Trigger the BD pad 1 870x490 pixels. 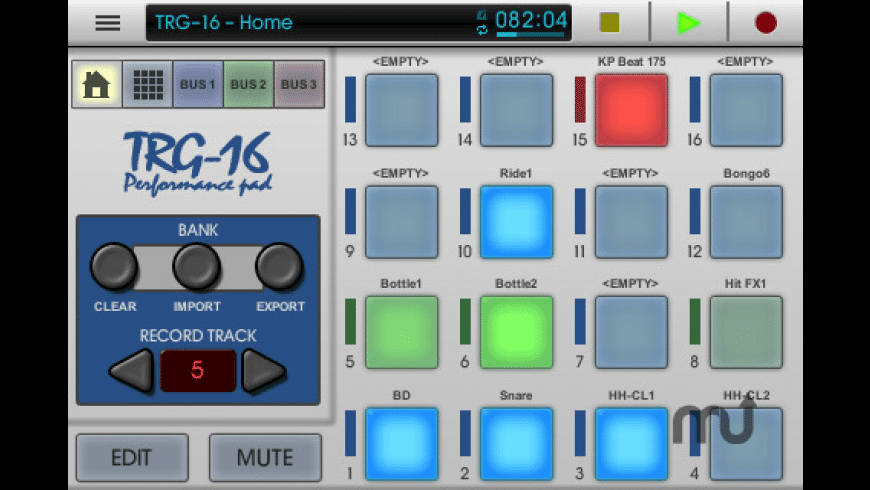[x=402, y=444]
